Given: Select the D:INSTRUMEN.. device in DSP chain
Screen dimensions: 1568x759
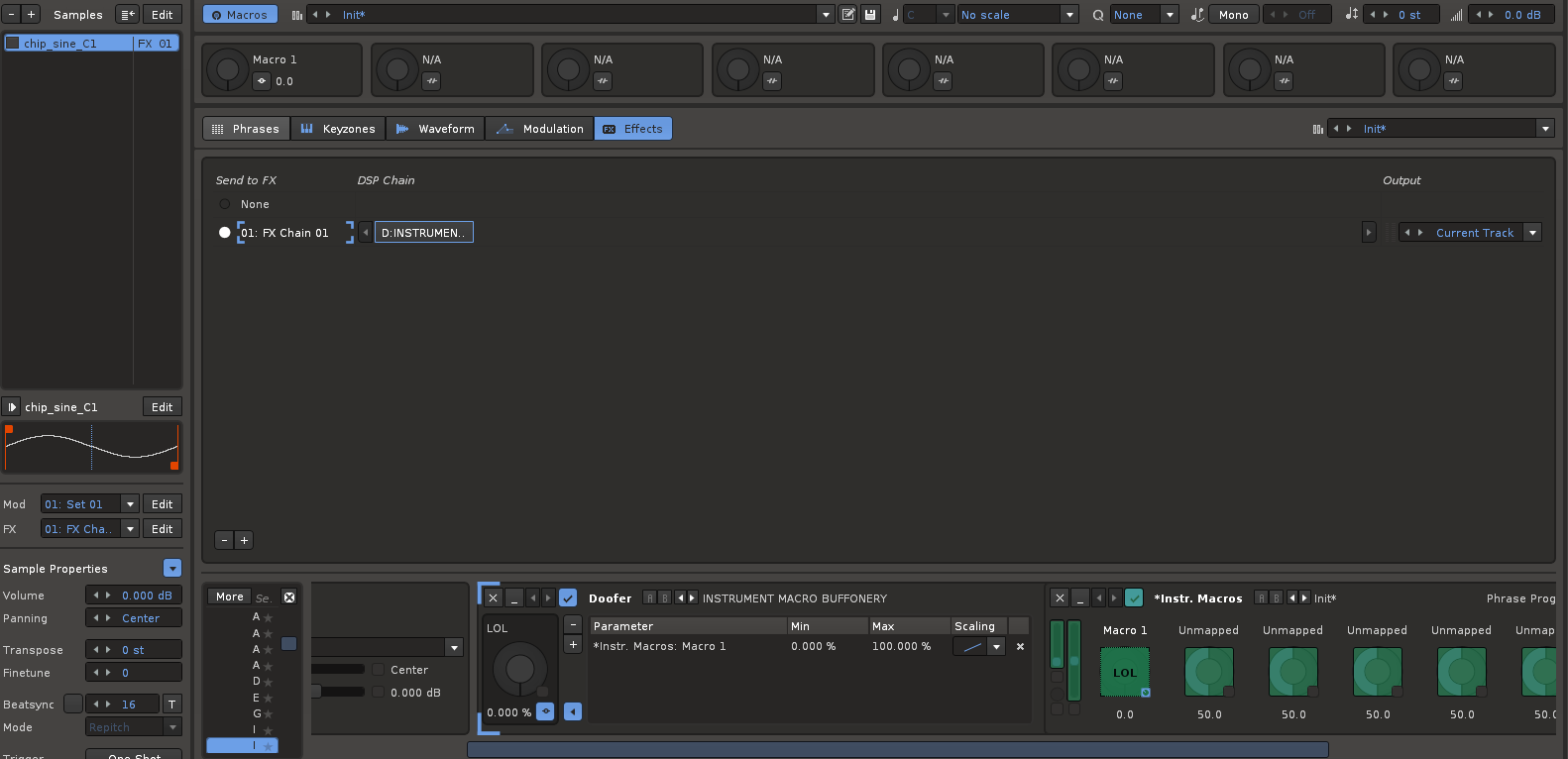Looking at the screenshot, I should point(423,233).
